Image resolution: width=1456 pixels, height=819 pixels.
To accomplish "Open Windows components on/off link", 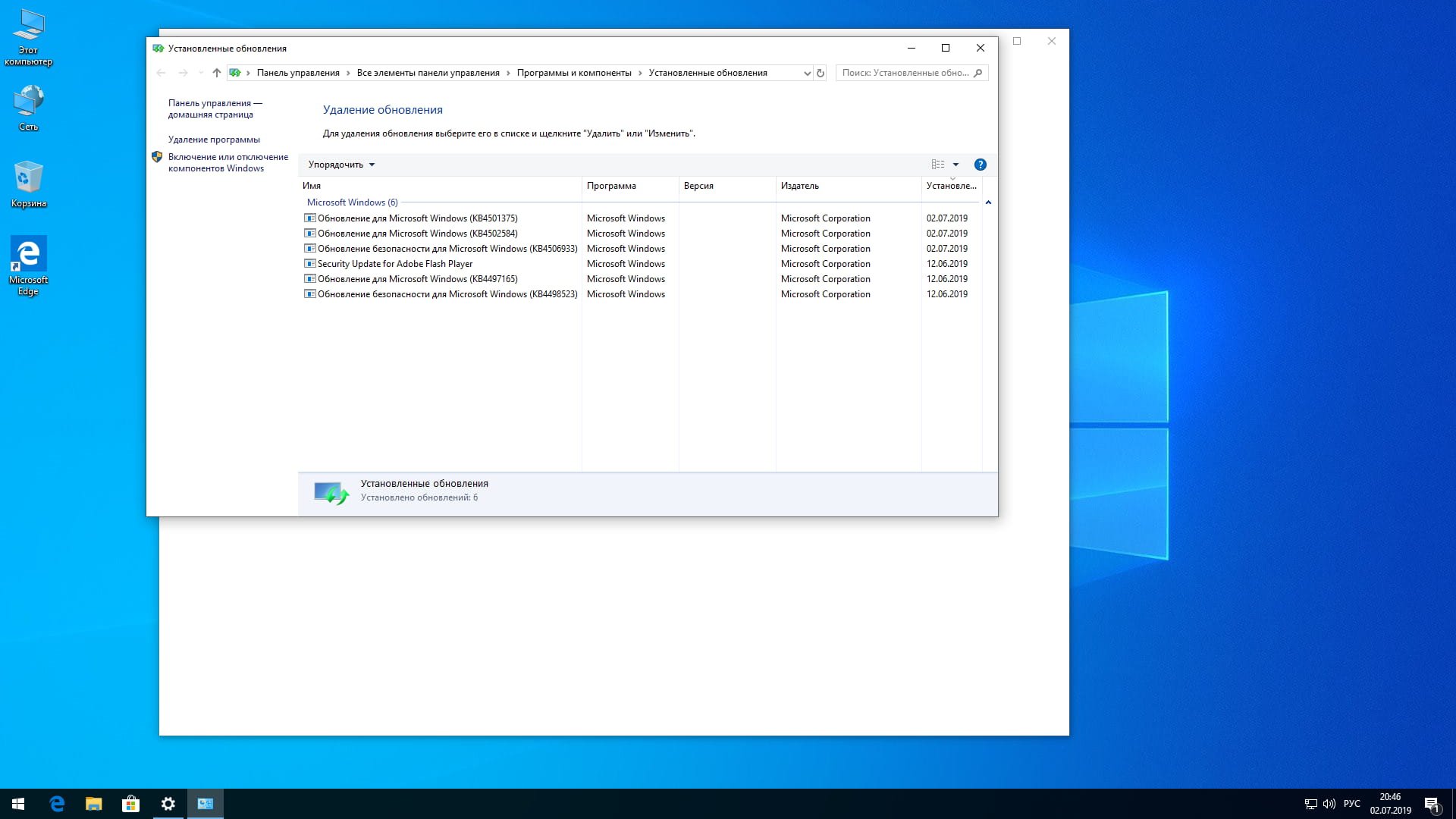I will 228,162.
